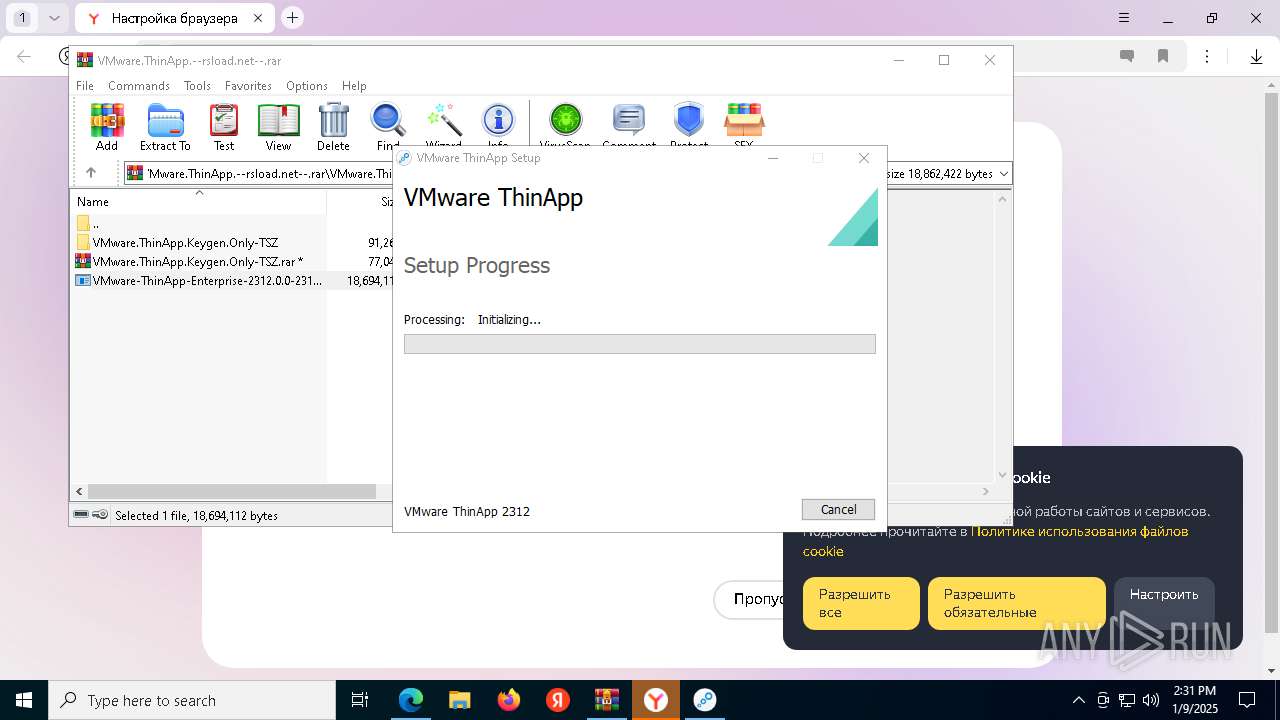Open the browser hamburger menu
This screenshot has width=1280, height=720.
click(x=1124, y=18)
